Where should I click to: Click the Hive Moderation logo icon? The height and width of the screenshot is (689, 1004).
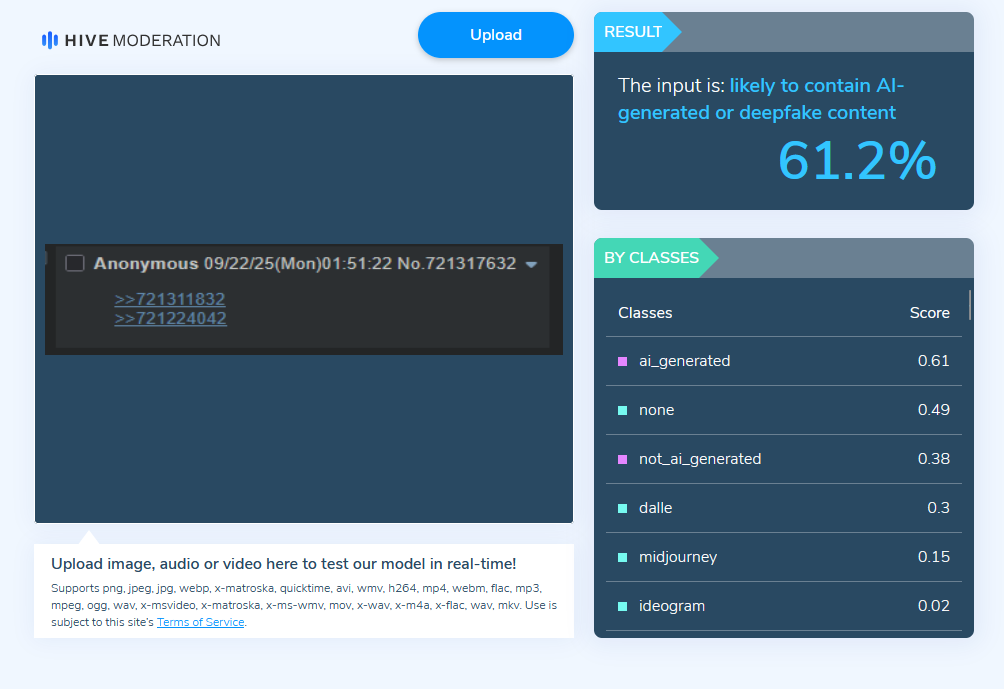[x=49, y=40]
